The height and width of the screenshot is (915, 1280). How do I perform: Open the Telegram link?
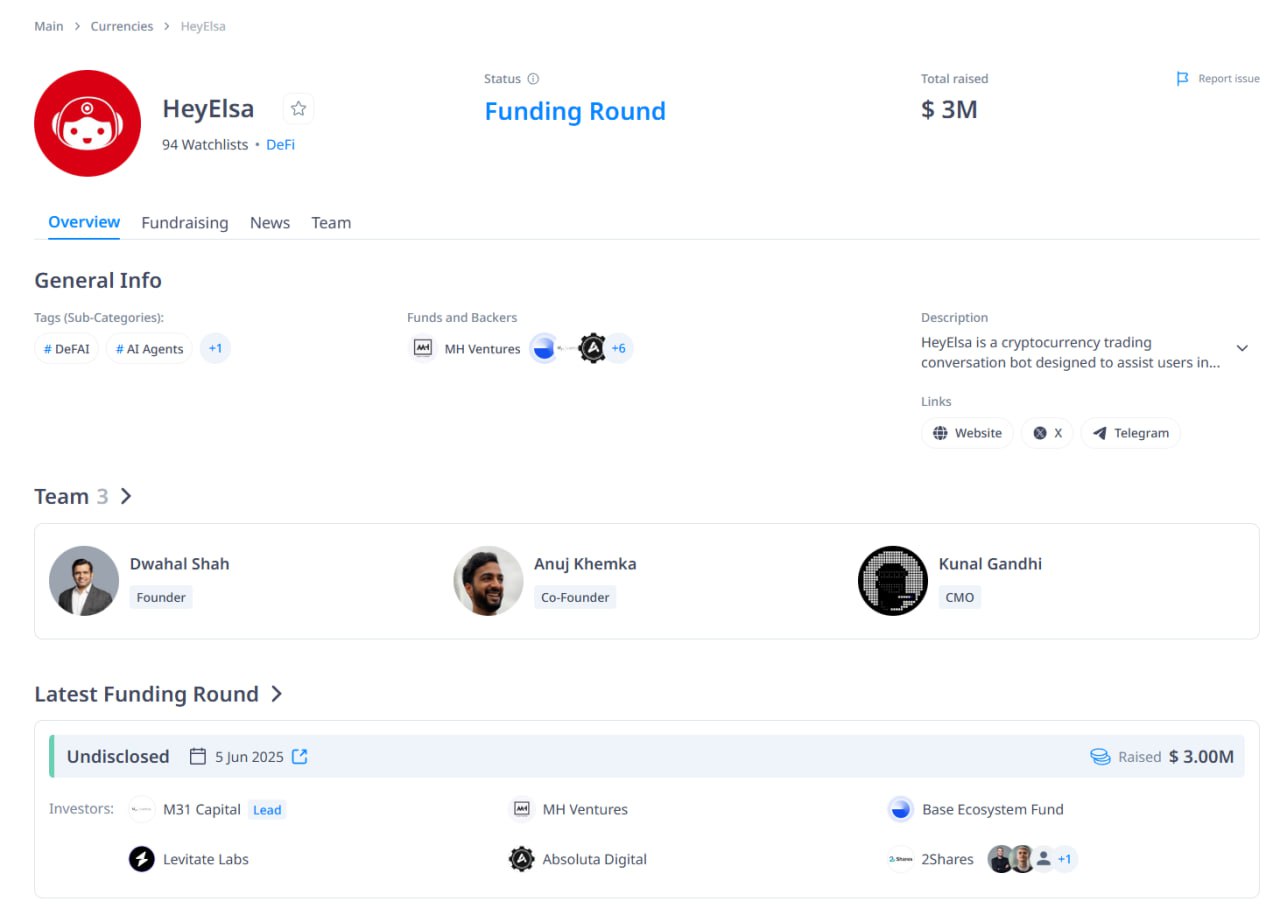pyautogui.click(x=1130, y=433)
